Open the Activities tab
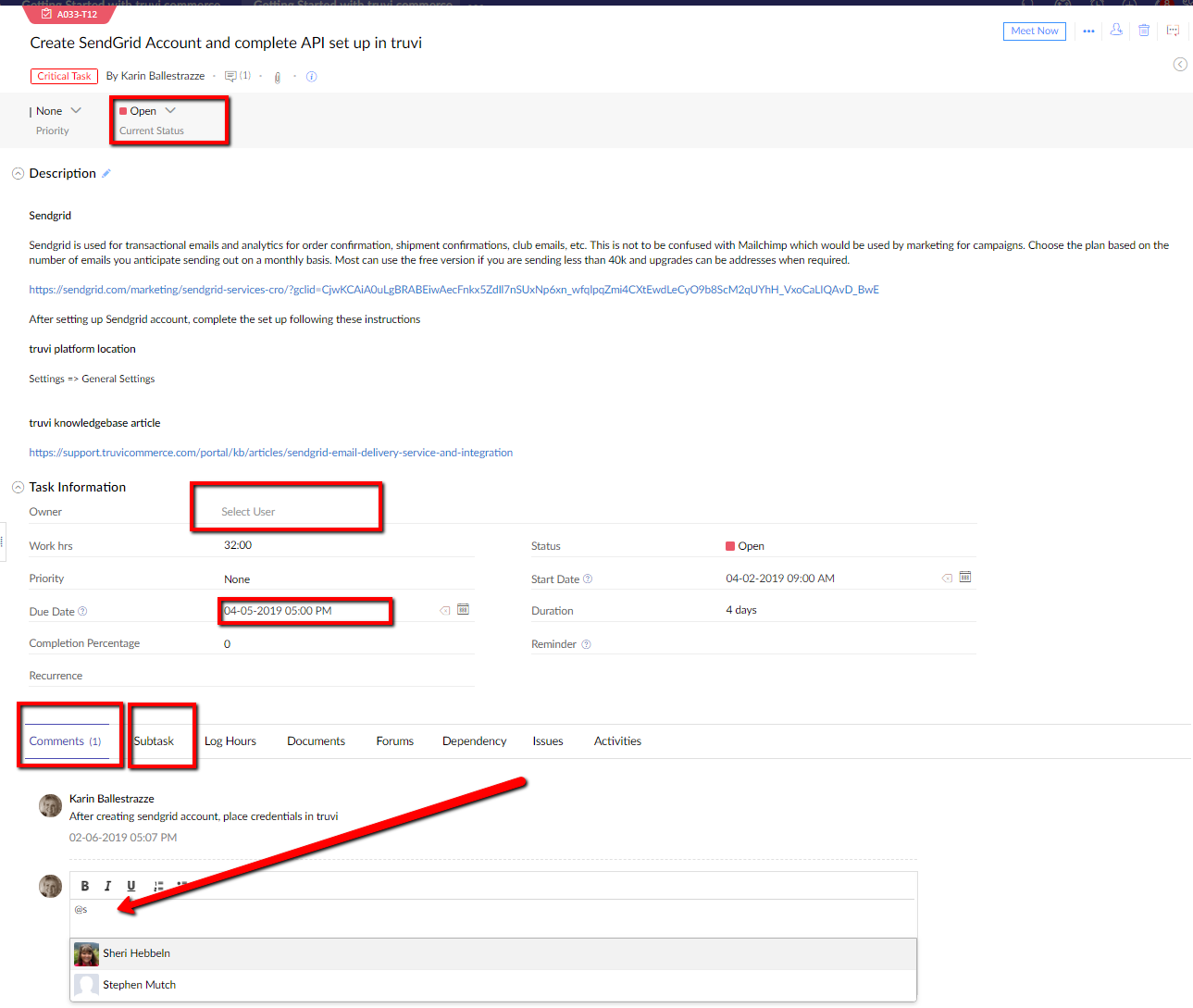 pos(617,741)
